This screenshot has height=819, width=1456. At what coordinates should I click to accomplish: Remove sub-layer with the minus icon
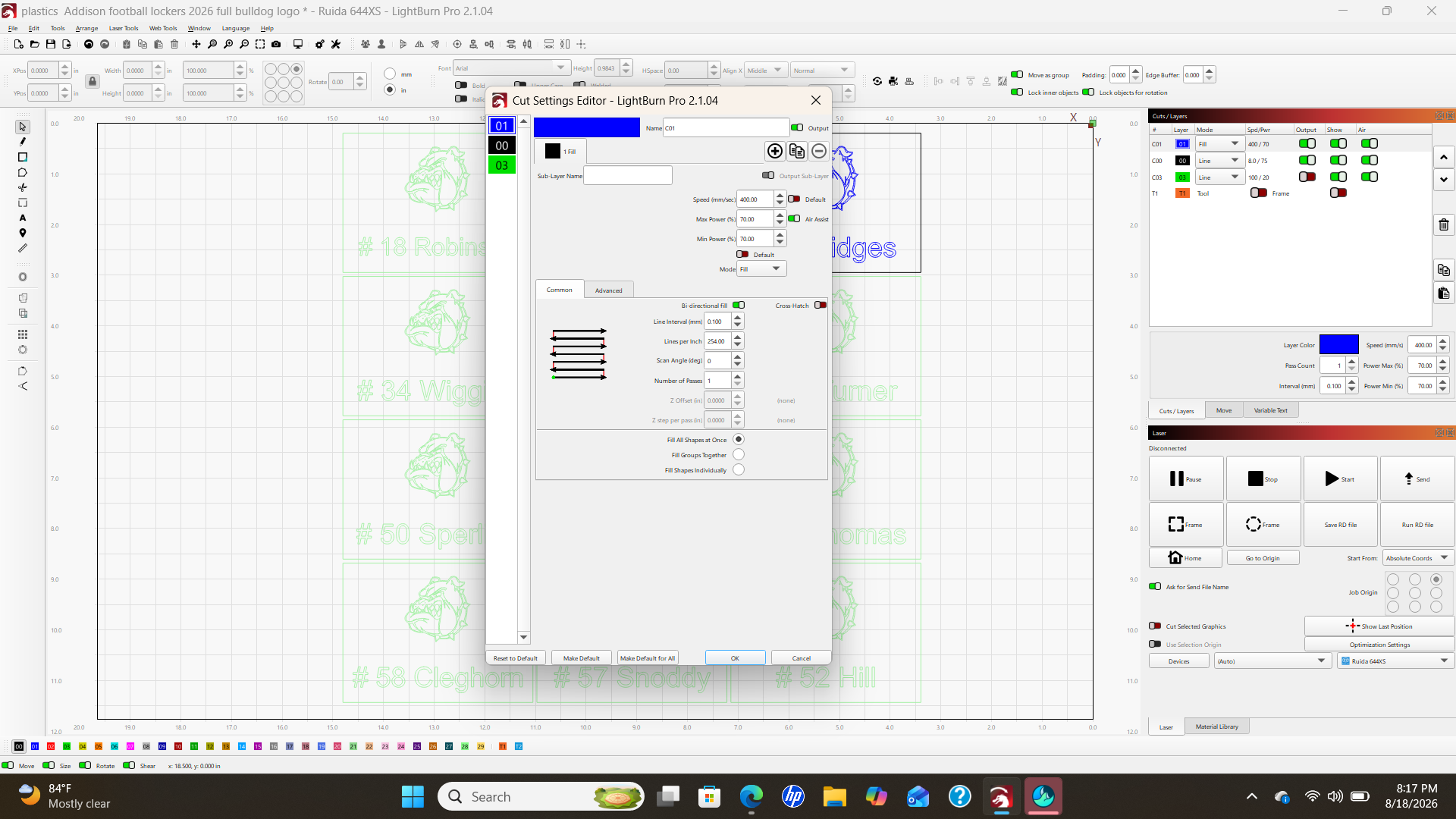pyautogui.click(x=819, y=151)
